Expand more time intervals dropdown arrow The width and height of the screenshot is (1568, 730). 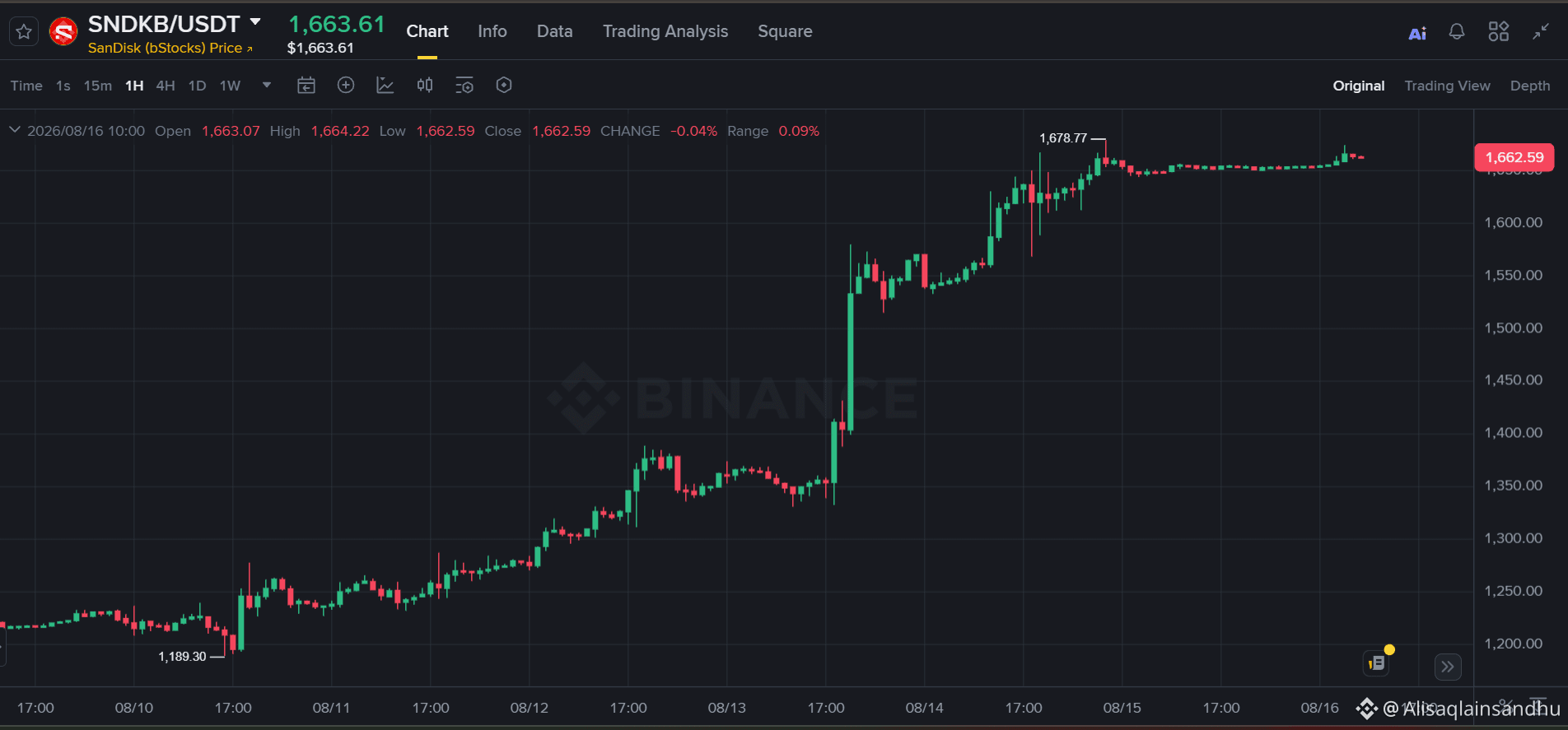[x=267, y=85]
